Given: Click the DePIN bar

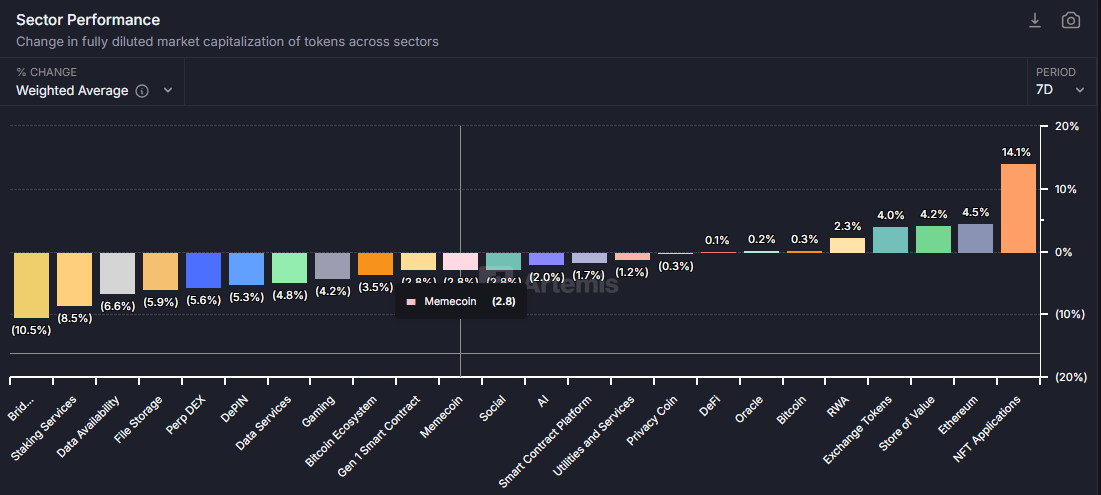Looking at the screenshot, I should (246, 268).
